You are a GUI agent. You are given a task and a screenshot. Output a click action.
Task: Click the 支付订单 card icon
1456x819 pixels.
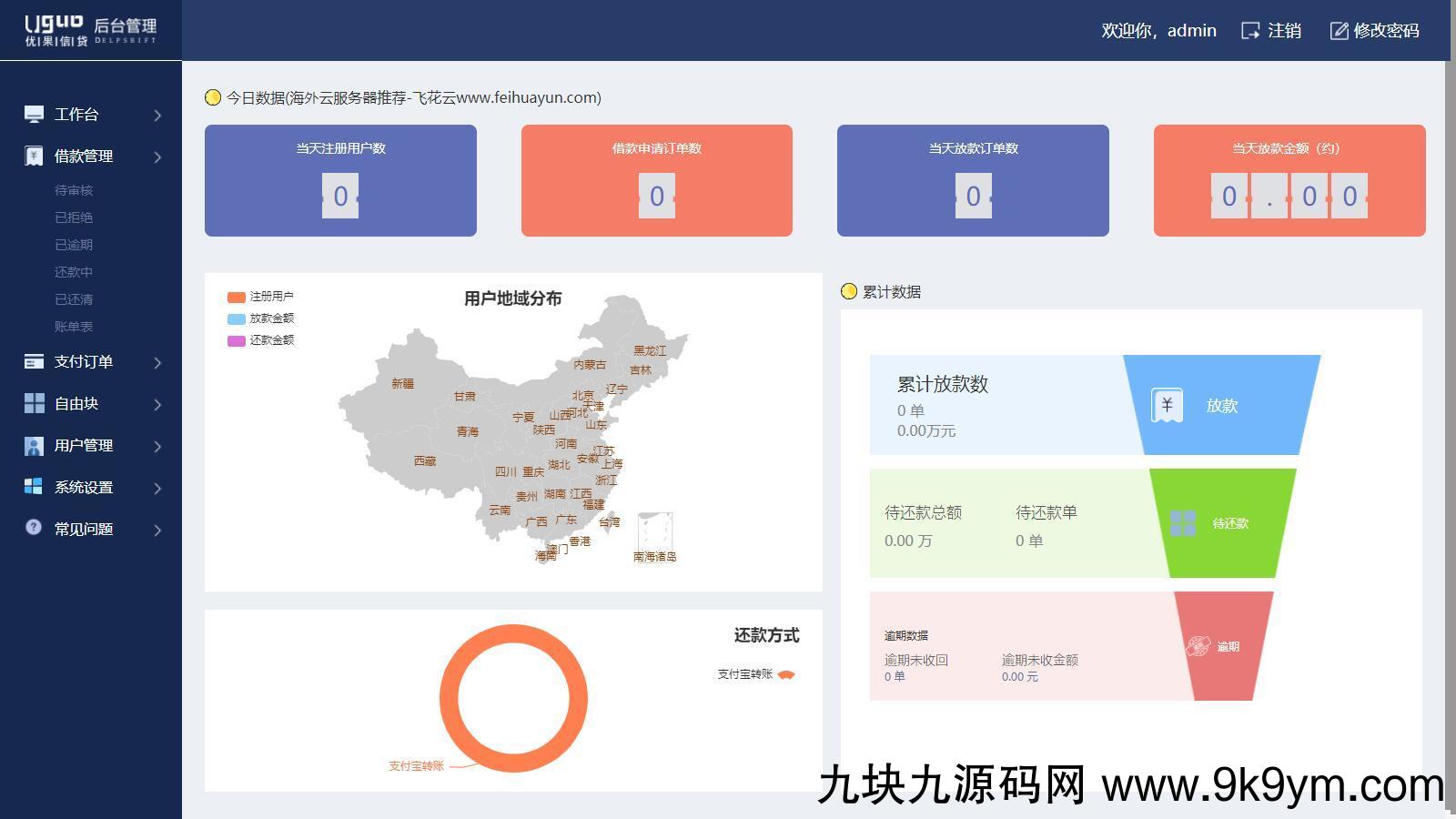click(x=34, y=362)
